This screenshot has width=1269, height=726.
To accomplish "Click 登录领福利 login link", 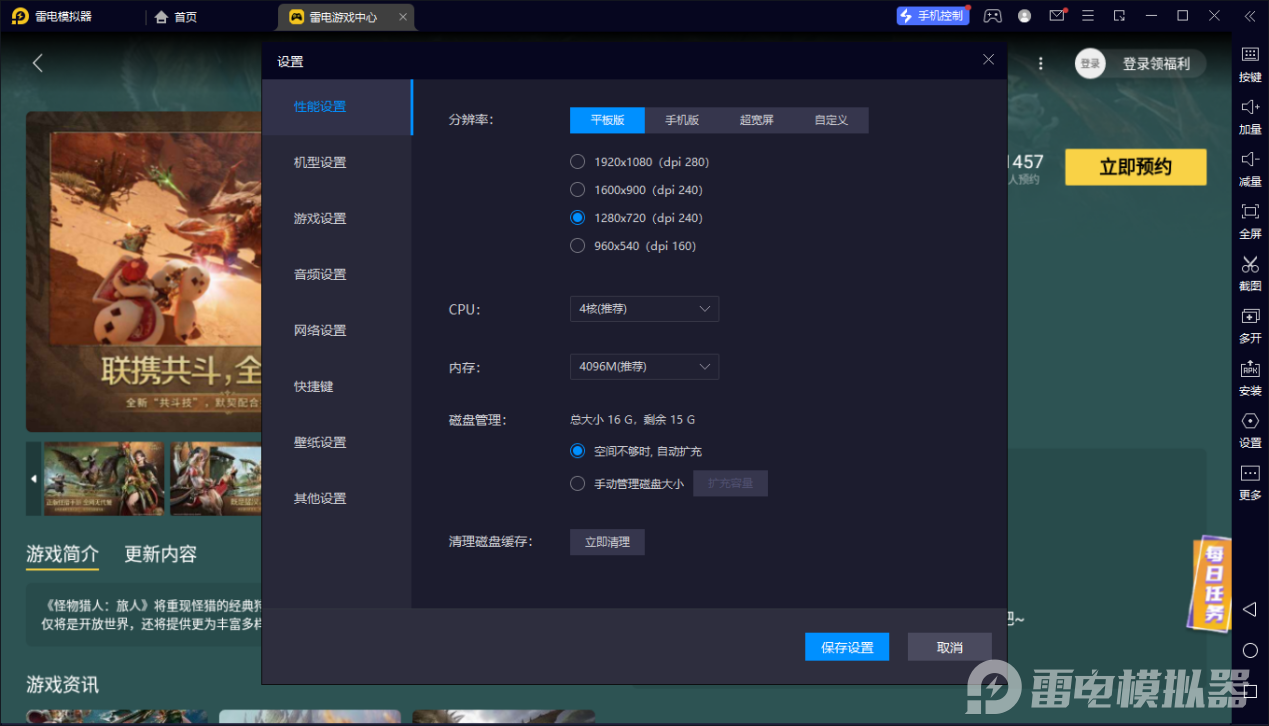I will (x=1156, y=64).
